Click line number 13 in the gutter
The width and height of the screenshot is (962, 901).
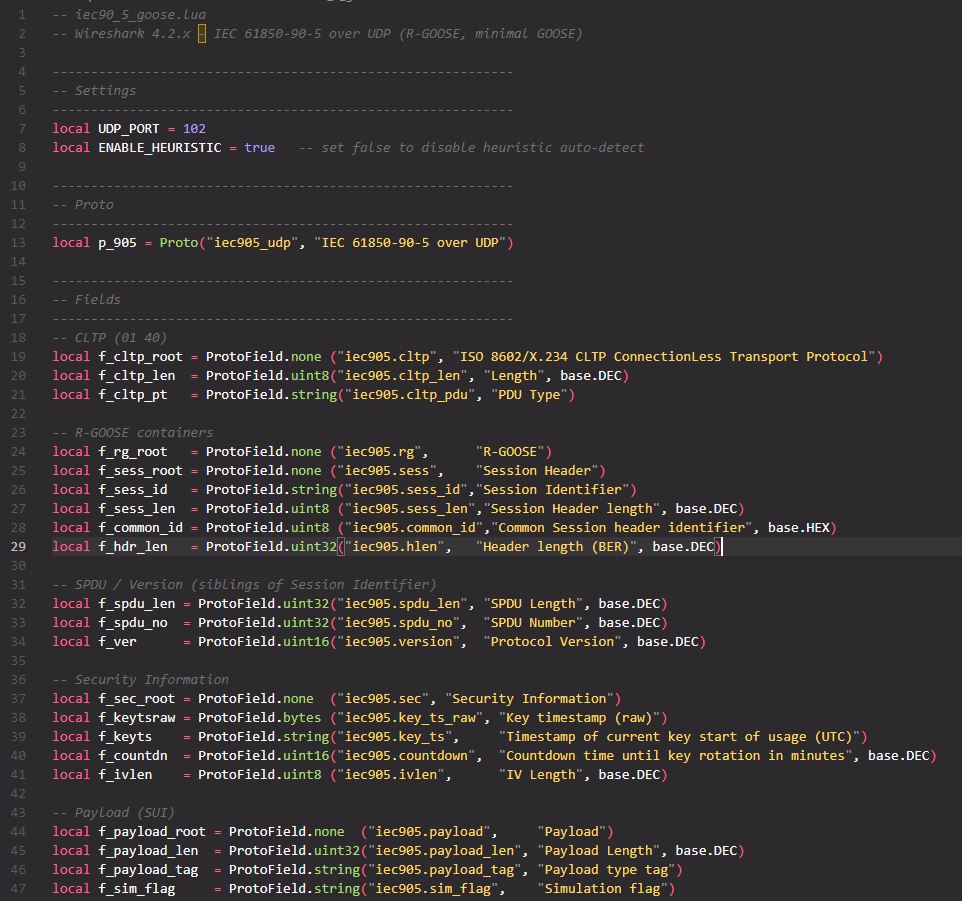pyautogui.click(x=20, y=243)
